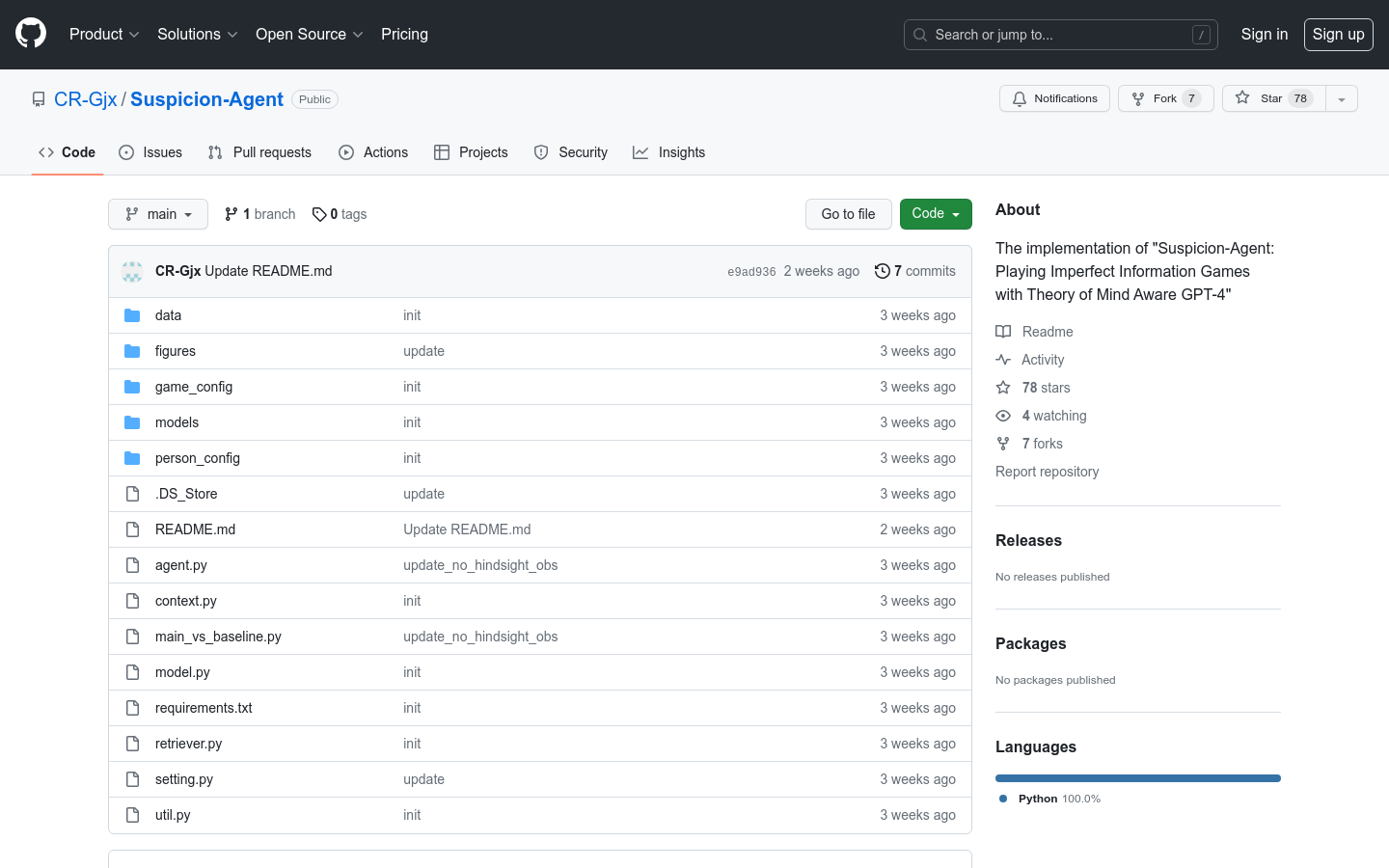Expand the Solutions menu
This screenshot has width=1389, height=868.
point(197,34)
